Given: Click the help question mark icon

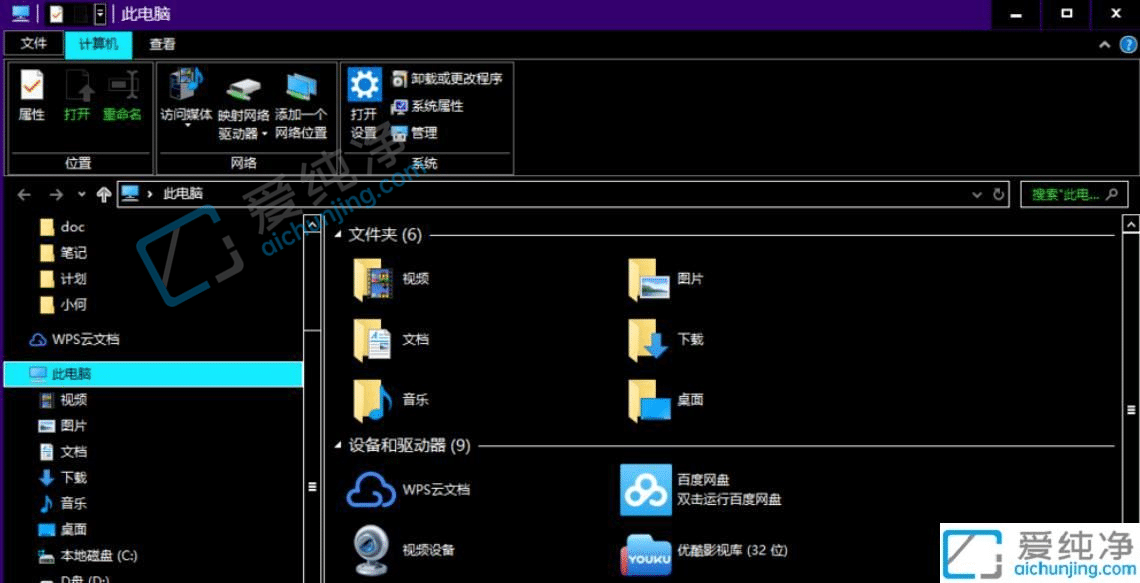Looking at the screenshot, I should [1128, 44].
